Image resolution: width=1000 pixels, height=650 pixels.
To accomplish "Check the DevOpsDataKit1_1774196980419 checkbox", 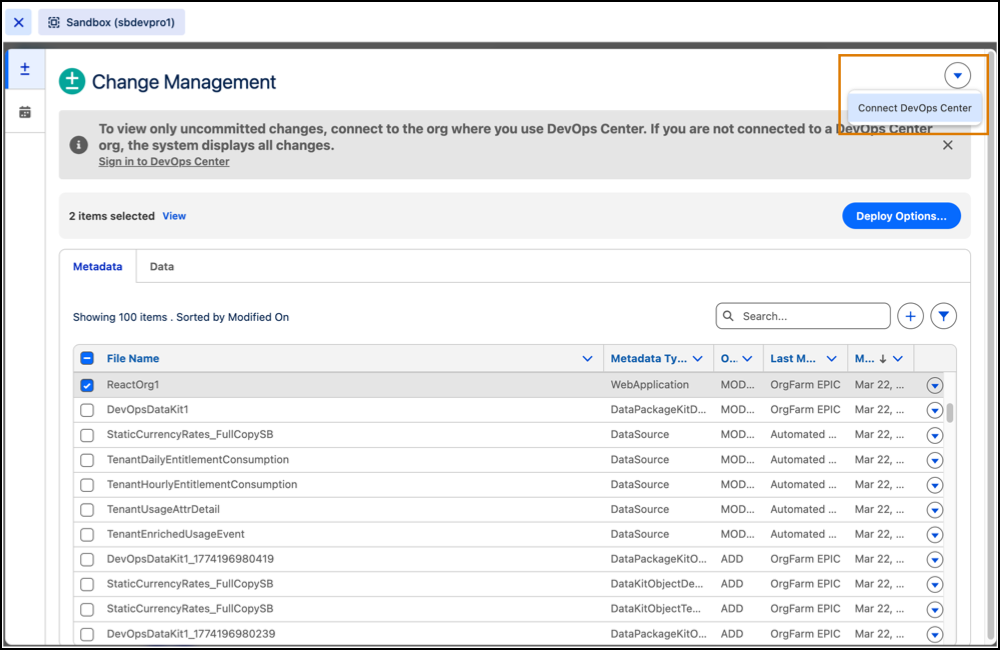I will coord(87,559).
